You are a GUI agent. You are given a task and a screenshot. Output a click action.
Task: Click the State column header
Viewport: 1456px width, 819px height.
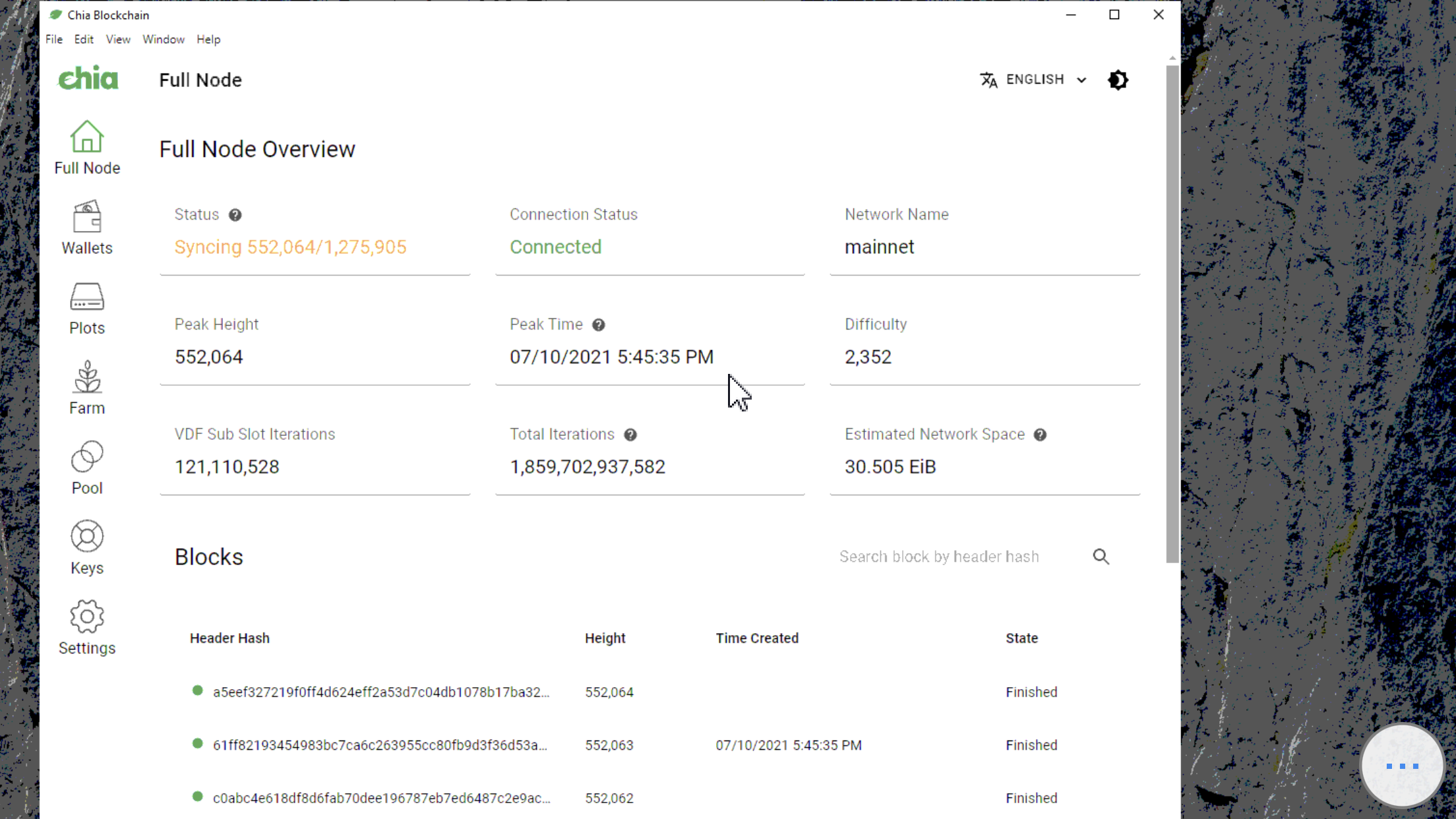[x=1021, y=638]
